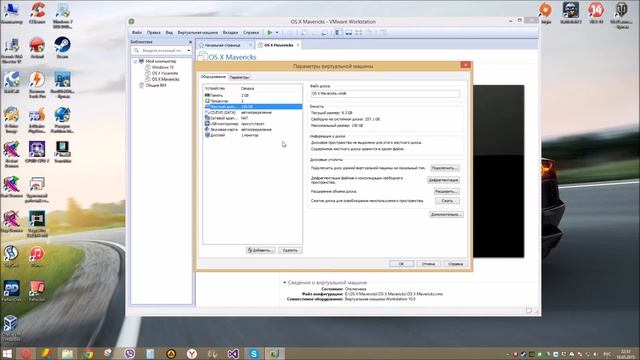The image size is (640, 360).
Task: Open the iTunes desktop shortcut
Action: [x=37, y=257]
